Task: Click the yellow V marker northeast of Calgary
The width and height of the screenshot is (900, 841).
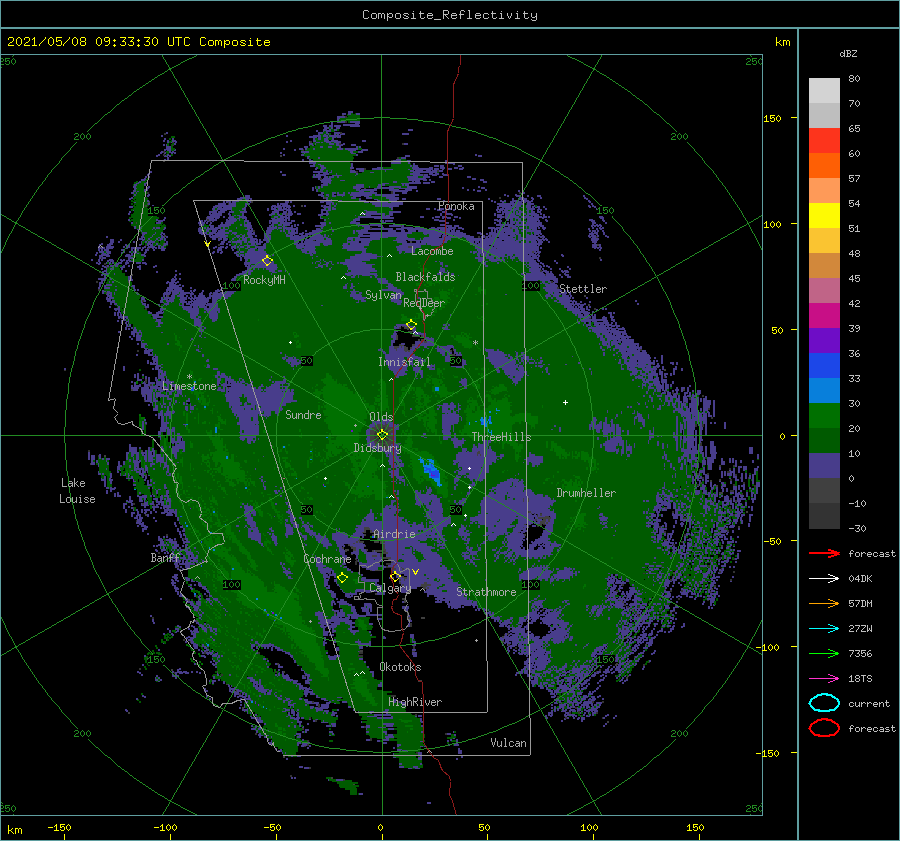Action: coord(415,572)
